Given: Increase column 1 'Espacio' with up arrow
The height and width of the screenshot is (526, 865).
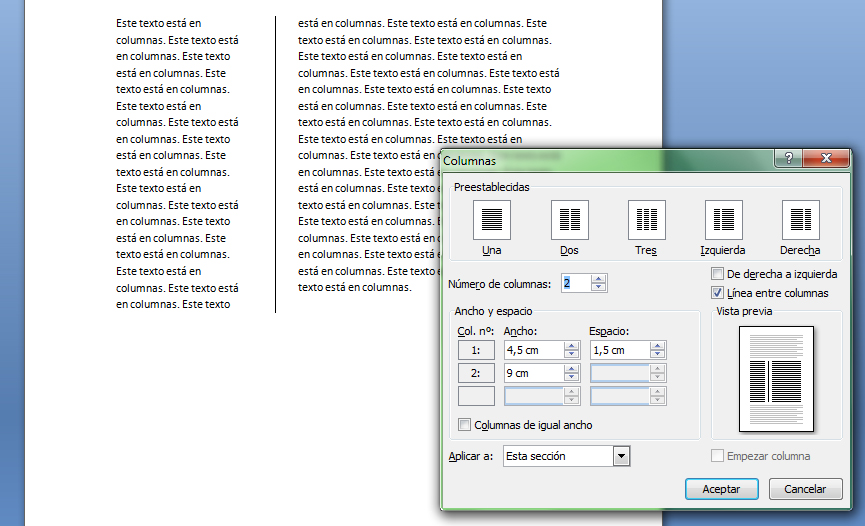Looking at the screenshot, I should (657, 346).
